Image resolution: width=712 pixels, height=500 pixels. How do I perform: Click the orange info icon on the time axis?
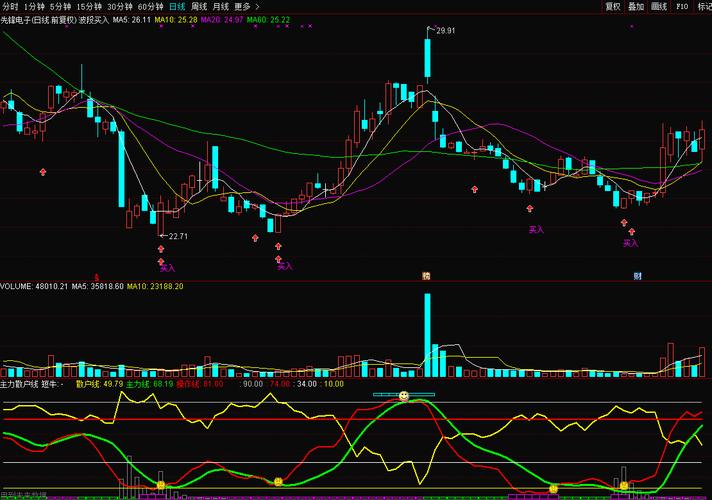(x=426, y=275)
